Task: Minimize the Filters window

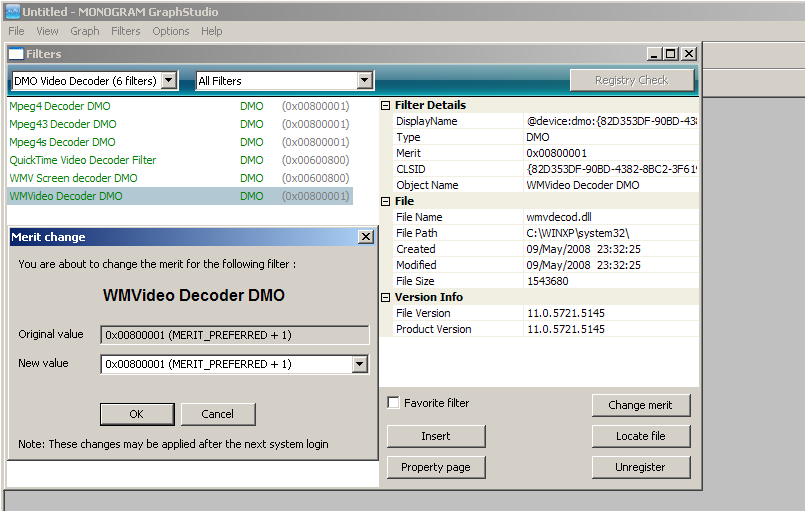Action: [x=654, y=54]
